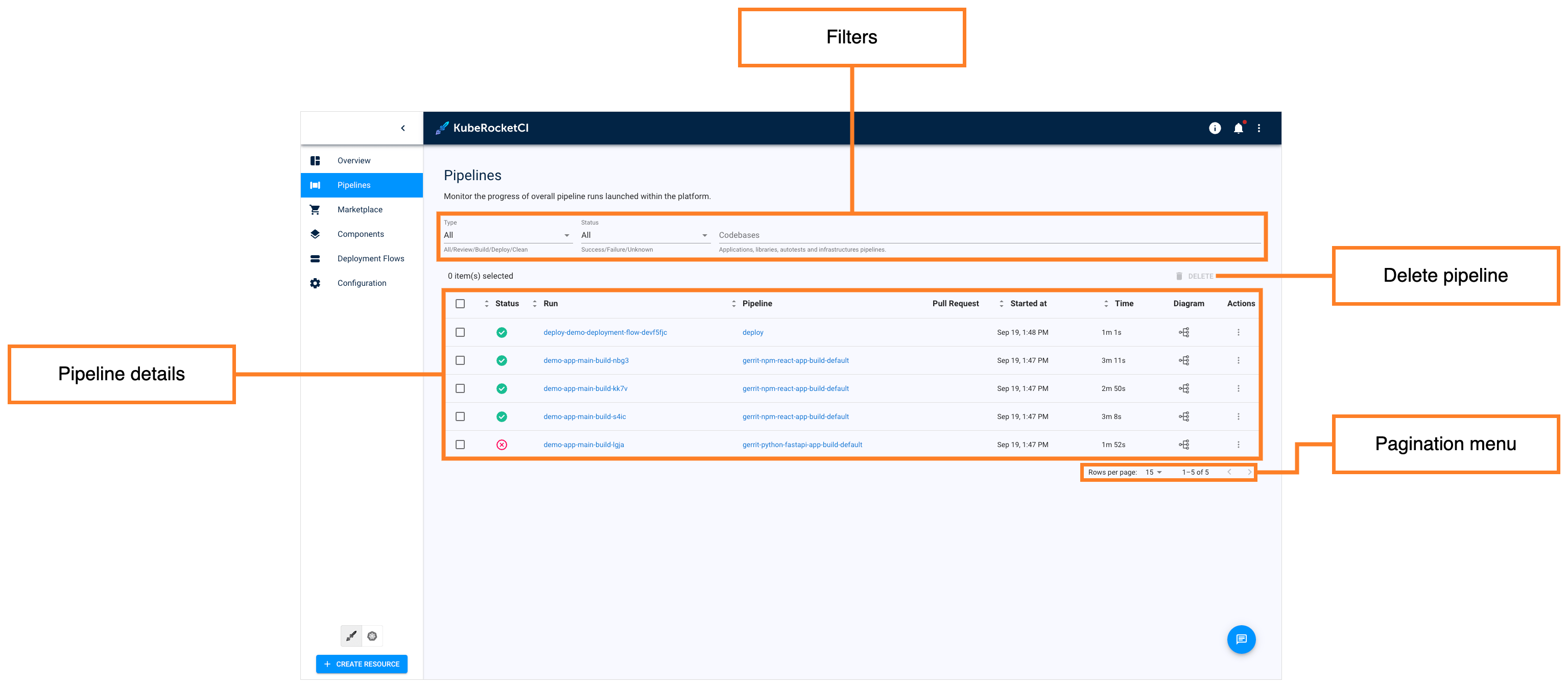The image size is (1568, 688).
Task: Click the Deployment Flows sidebar icon
Action: [316, 258]
